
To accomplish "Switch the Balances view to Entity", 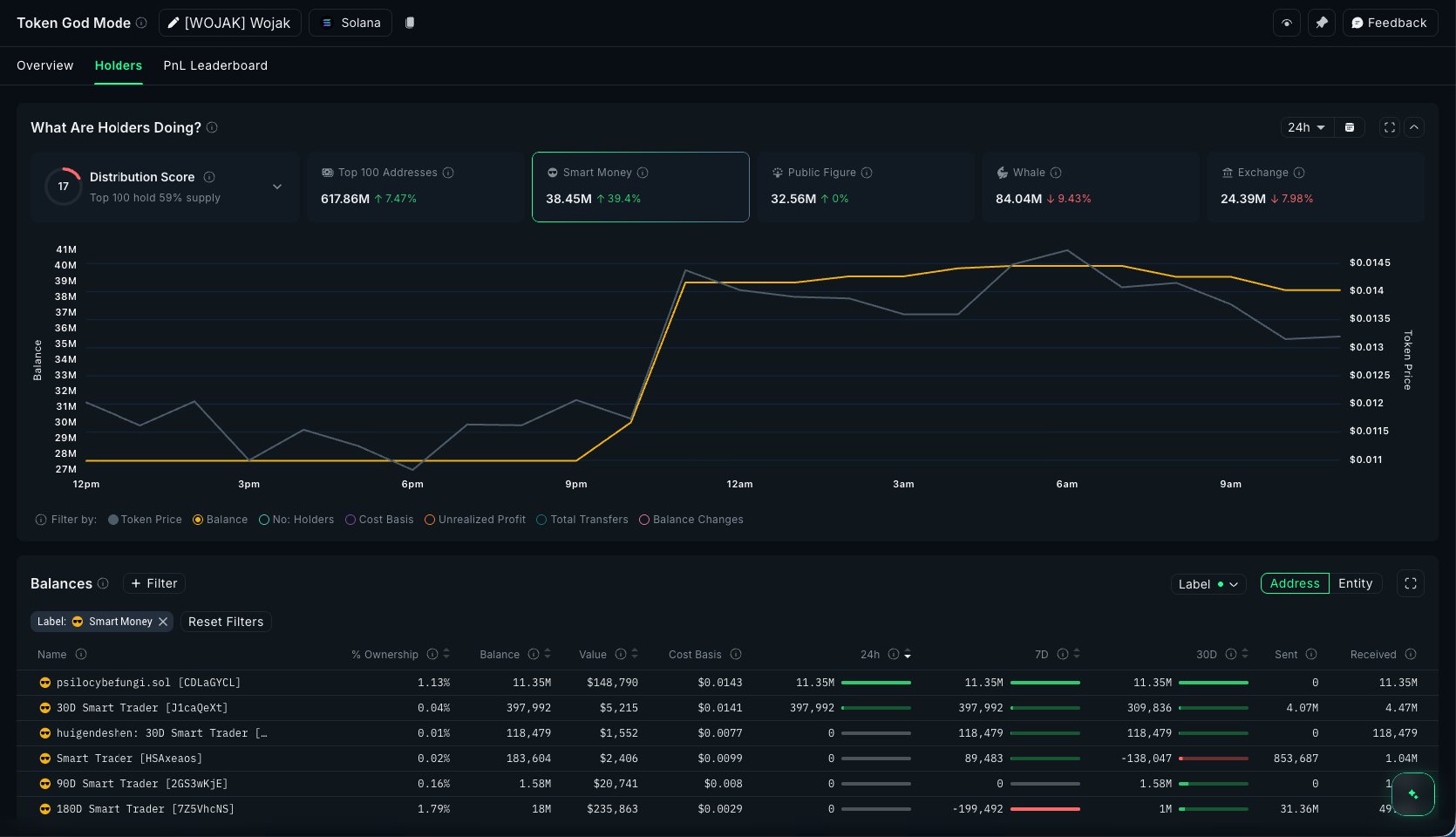I will pyautogui.click(x=1355, y=583).
